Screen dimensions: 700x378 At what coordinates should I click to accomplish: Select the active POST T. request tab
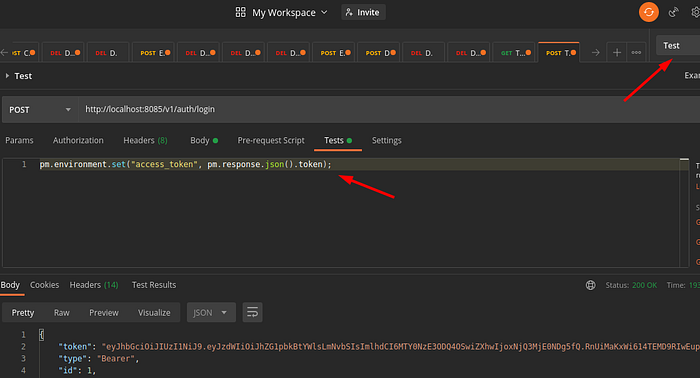(x=559, y=53)
